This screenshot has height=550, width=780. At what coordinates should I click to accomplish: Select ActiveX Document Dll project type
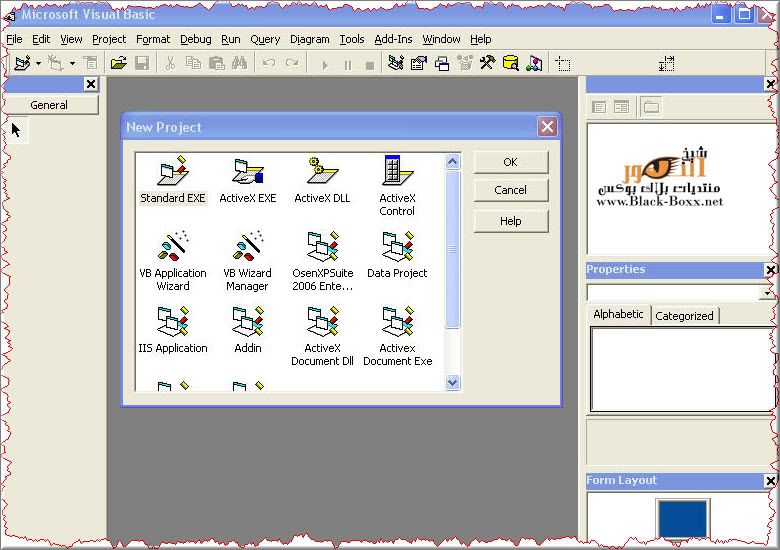[x=322, y=336]
